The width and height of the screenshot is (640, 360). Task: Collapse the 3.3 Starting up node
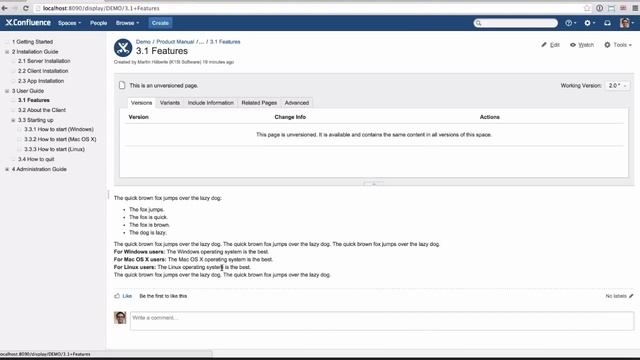[x=13, y=120]
